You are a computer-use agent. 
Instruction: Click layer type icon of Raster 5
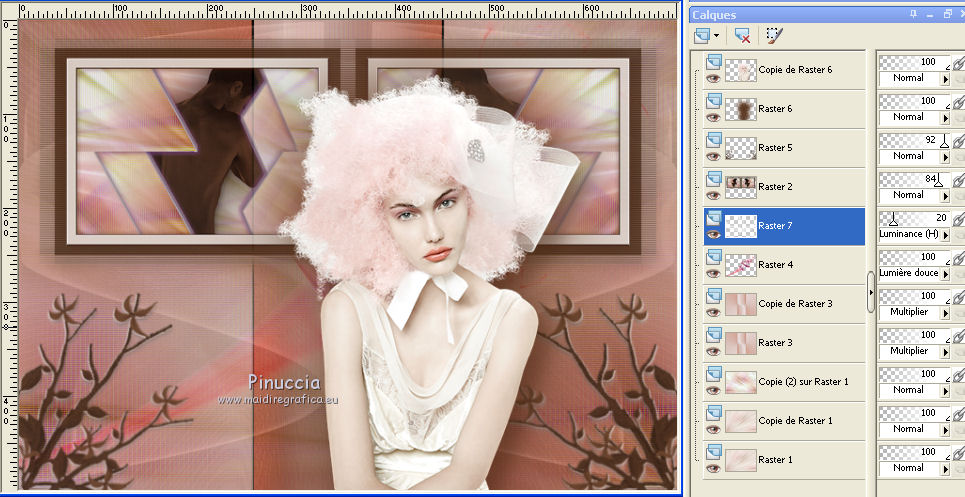tap(714, 140)
